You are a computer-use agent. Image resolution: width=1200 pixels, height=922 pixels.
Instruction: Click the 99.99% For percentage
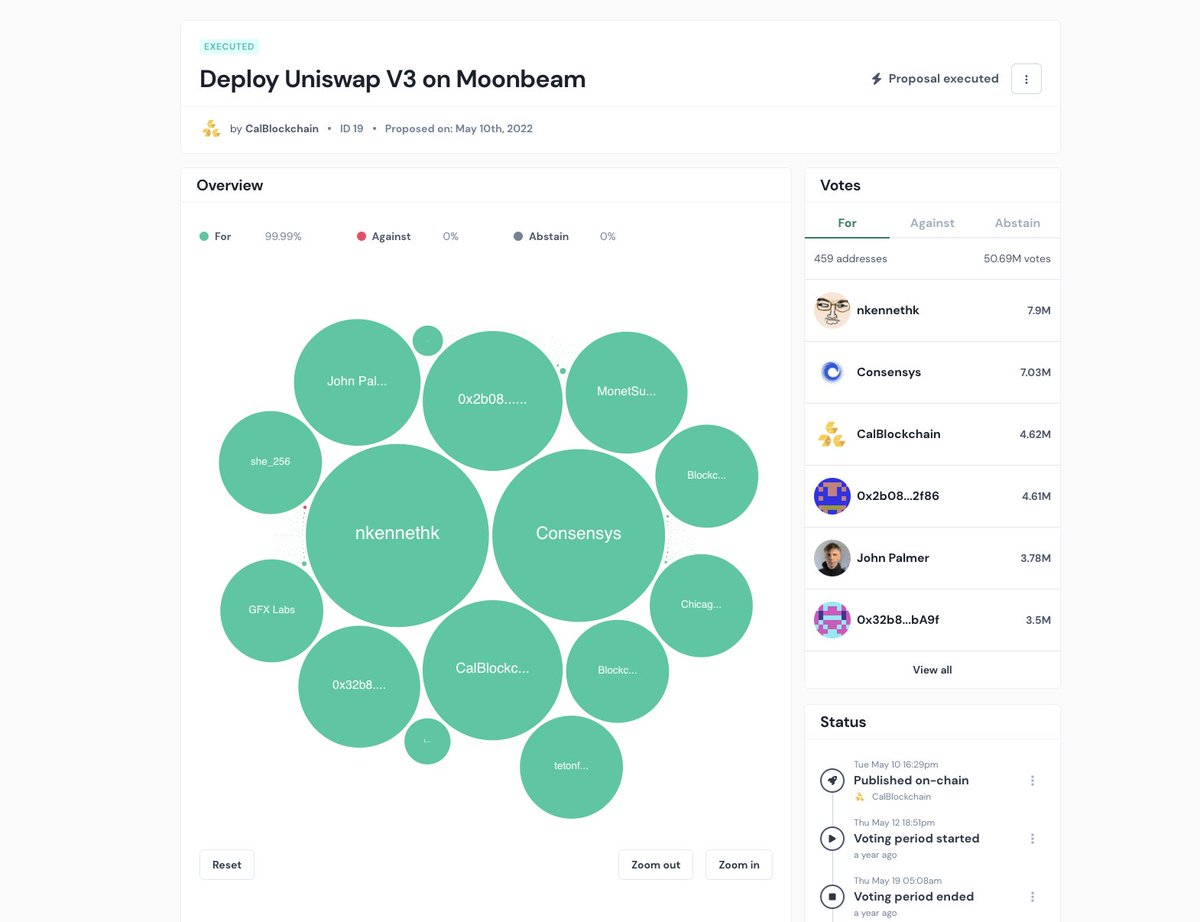tap(283, 237)
